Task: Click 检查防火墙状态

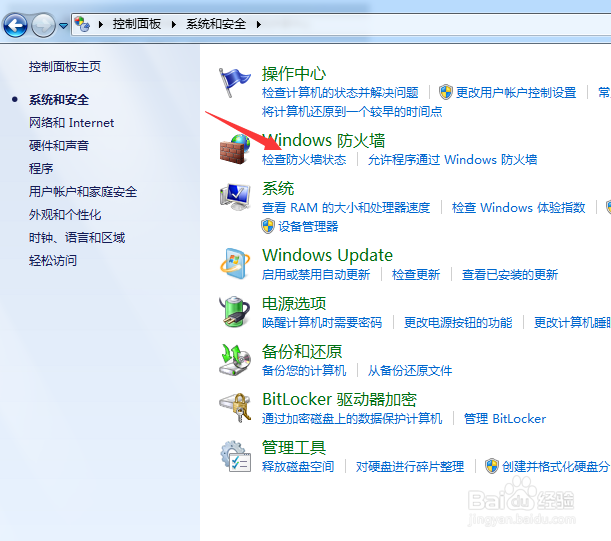Action: [304, 160]
